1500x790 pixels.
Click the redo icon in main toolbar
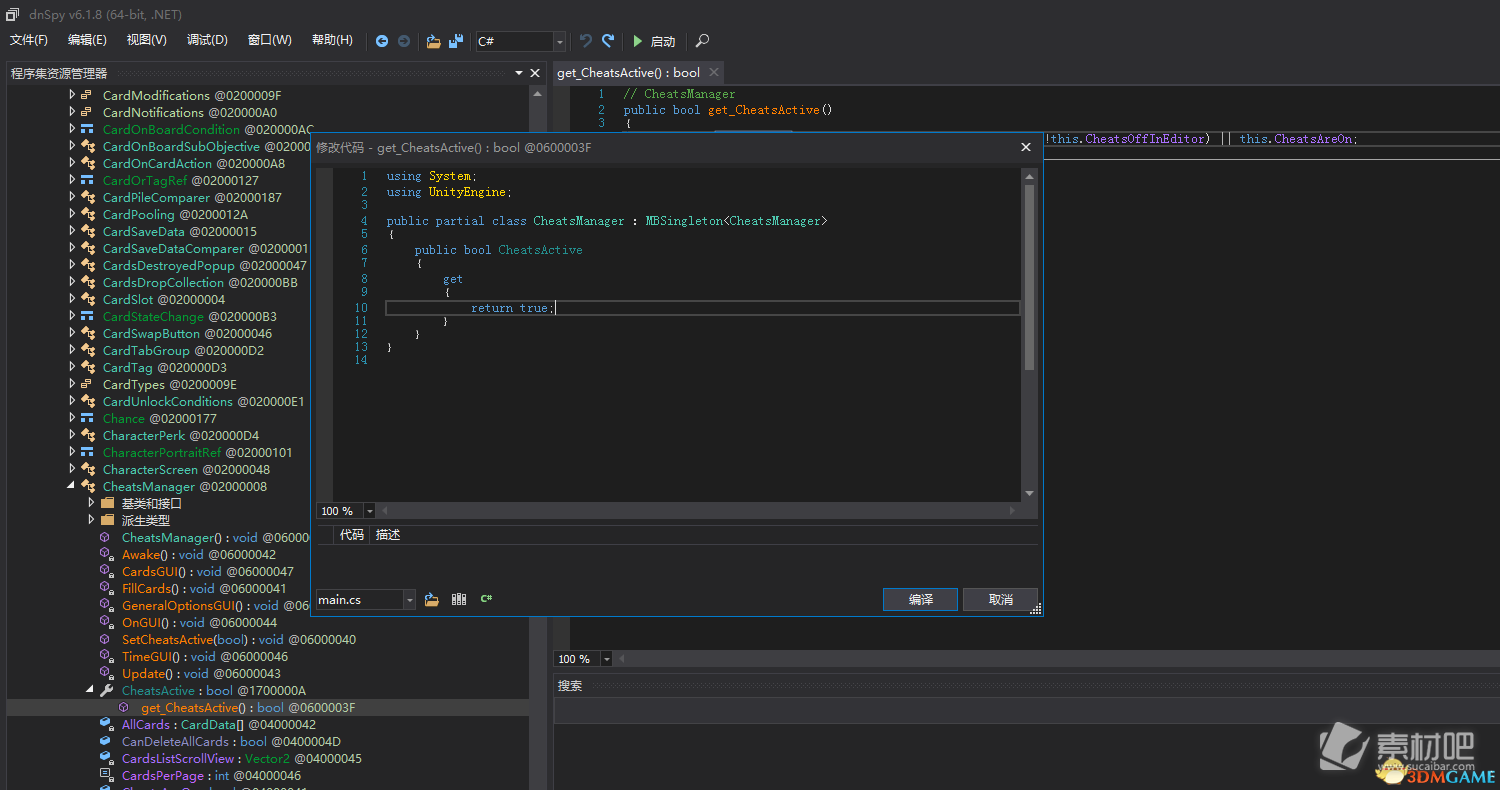click(x=608, y=41)
